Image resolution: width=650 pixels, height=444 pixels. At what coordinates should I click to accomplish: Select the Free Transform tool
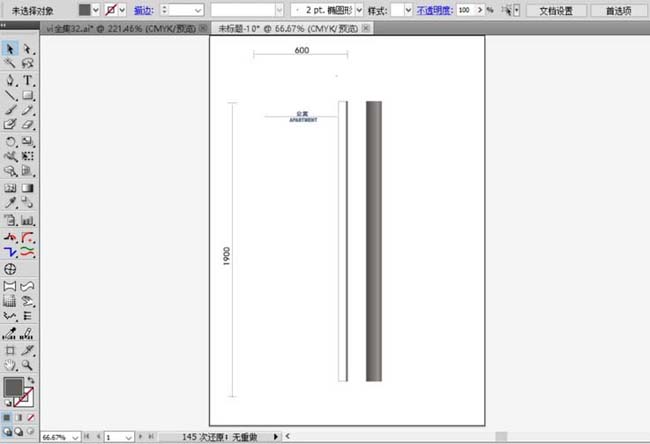27,156
